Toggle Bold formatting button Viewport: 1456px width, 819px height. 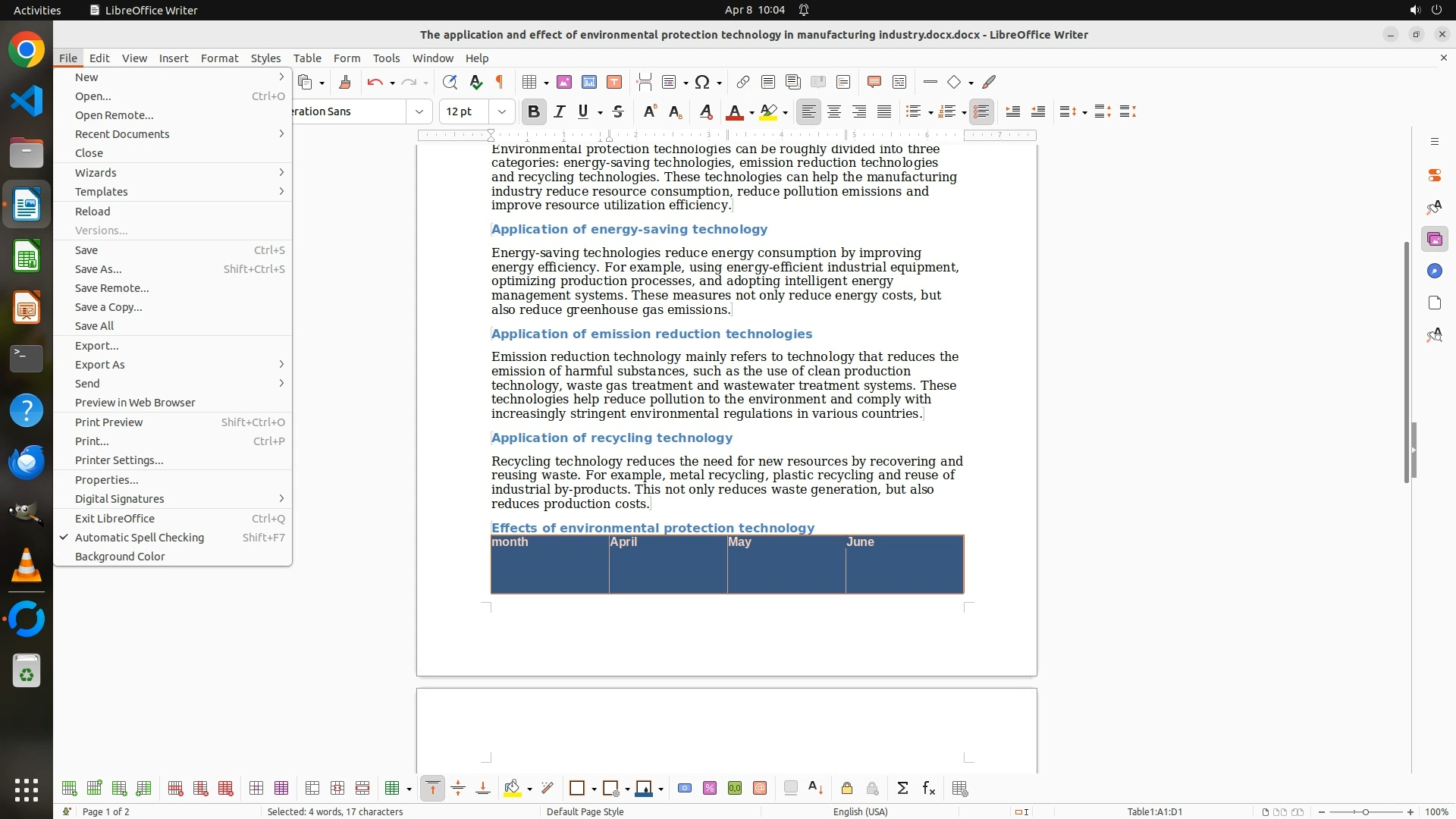point(533,111)
